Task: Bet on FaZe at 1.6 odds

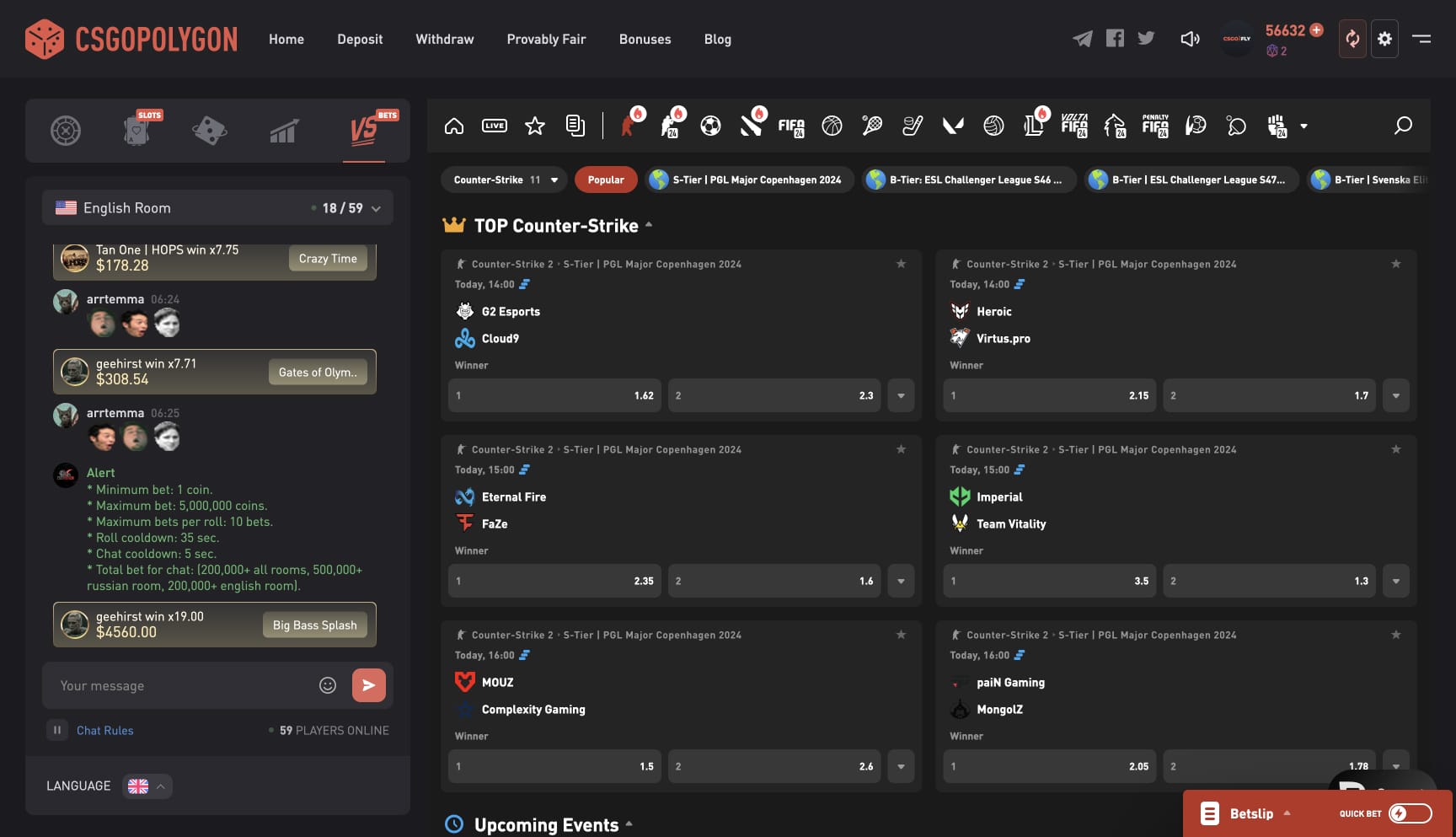Action: pyautogui.click(x=774, y=581)
